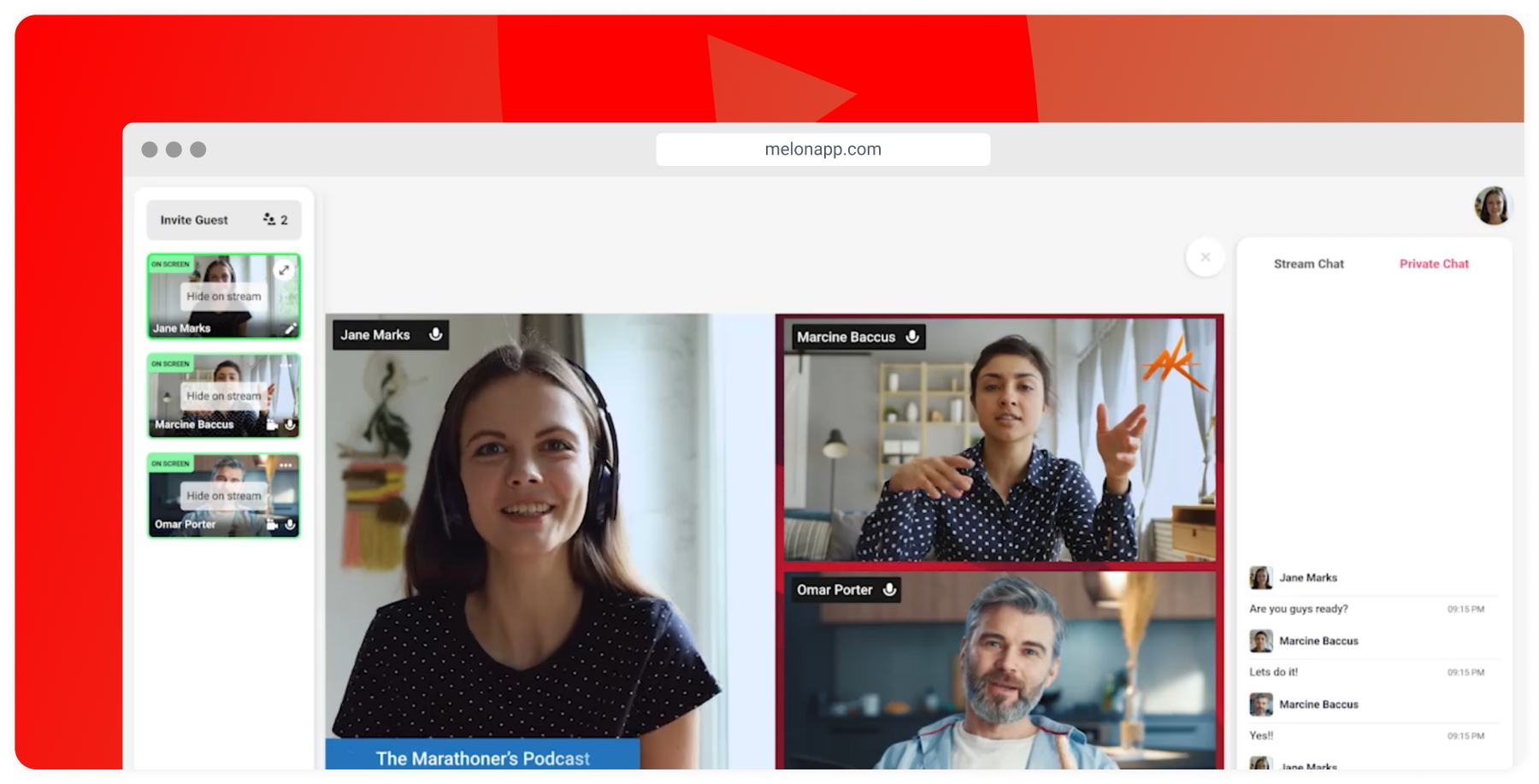Hide Omar Porter on stream

(224, 496)
